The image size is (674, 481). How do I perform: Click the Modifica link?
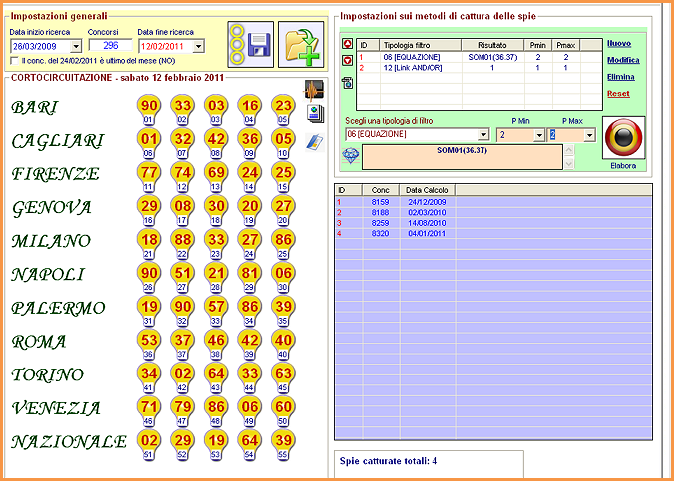[x=623, y=60]
